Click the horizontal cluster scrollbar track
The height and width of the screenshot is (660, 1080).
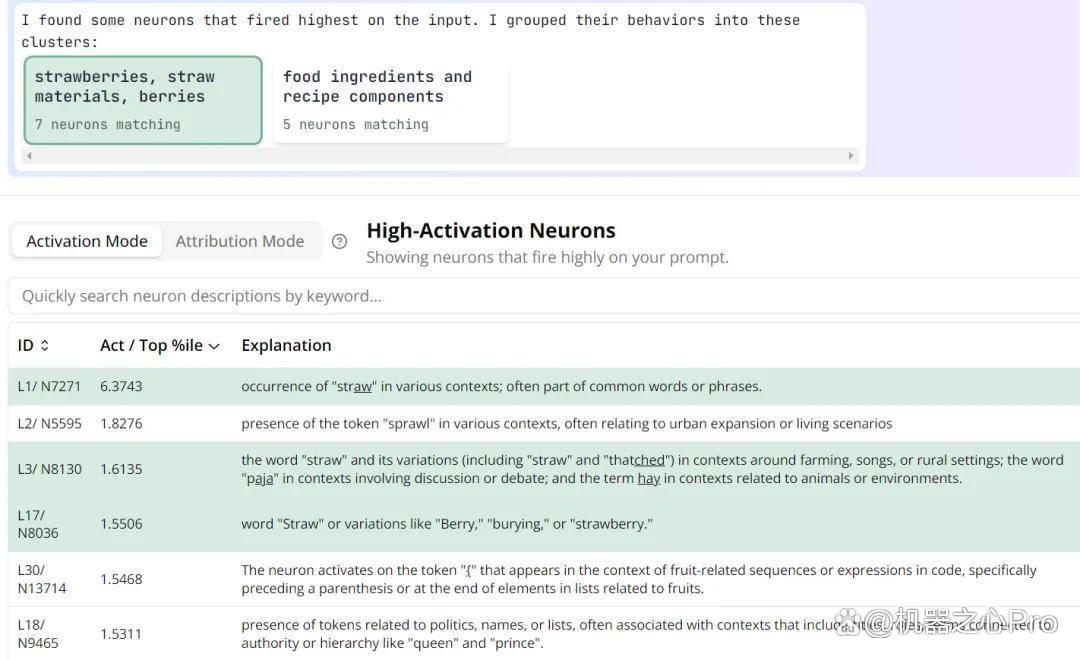click(x=439, y=156)
